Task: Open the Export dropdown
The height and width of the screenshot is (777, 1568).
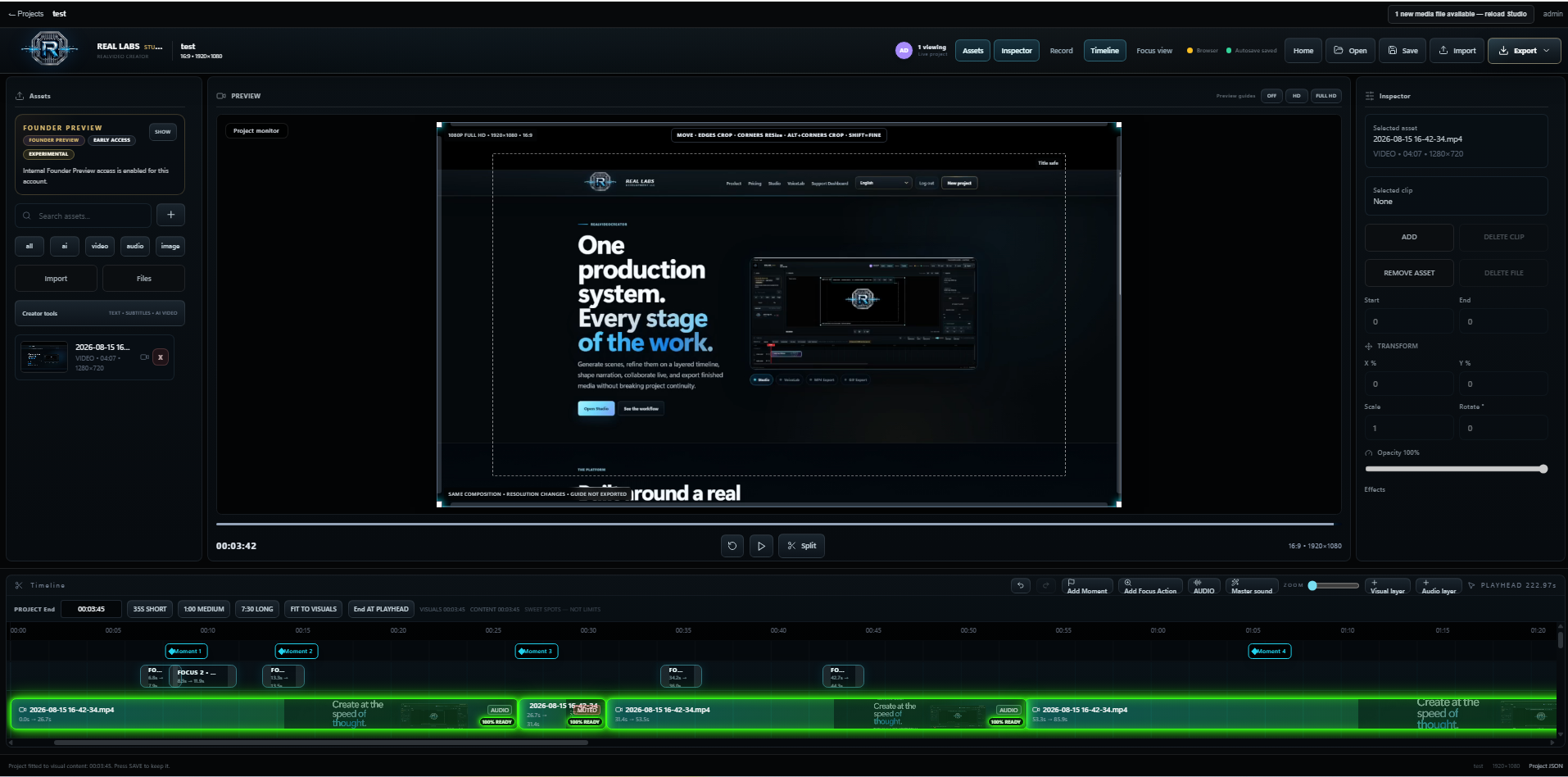Action: [x=1525, y=51]
